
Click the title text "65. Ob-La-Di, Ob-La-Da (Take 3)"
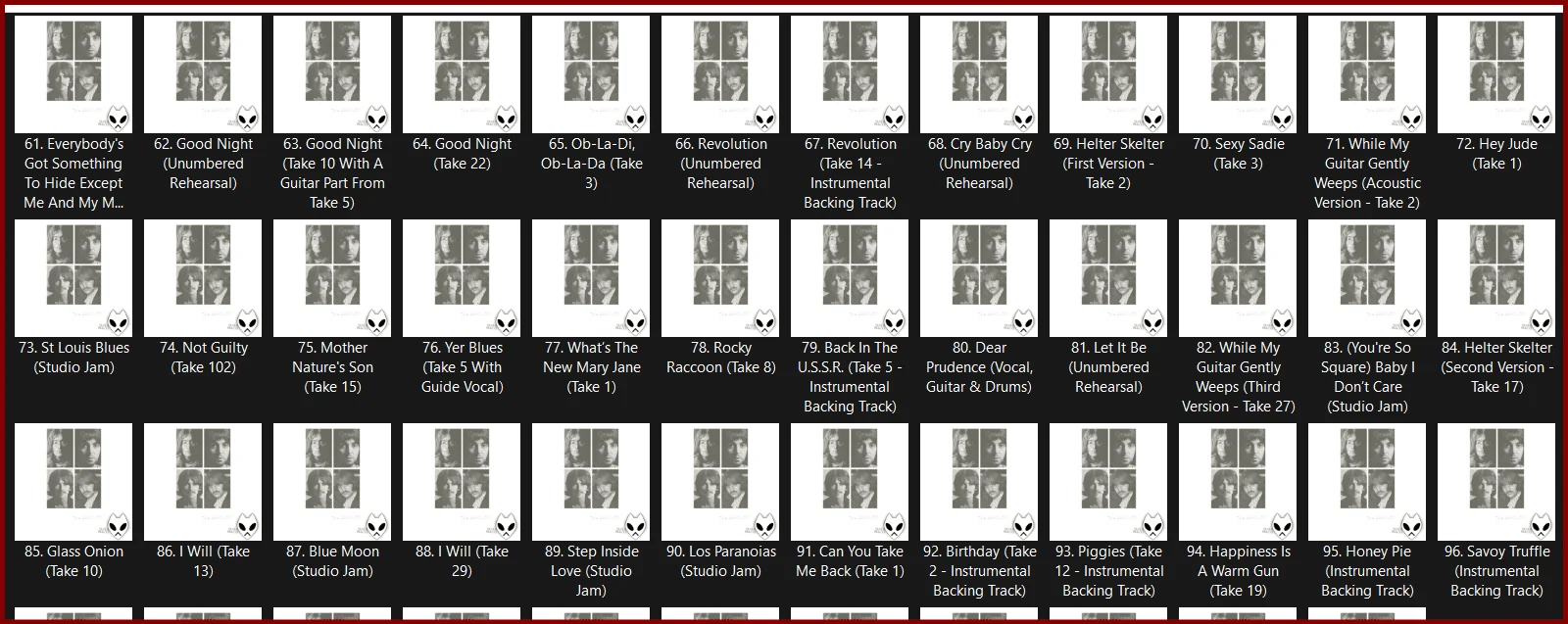(x=591, y=164)
